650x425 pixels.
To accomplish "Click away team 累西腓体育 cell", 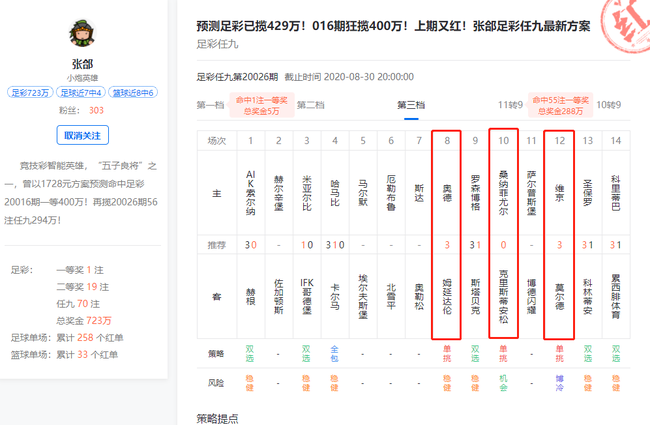I will (616, 296).
